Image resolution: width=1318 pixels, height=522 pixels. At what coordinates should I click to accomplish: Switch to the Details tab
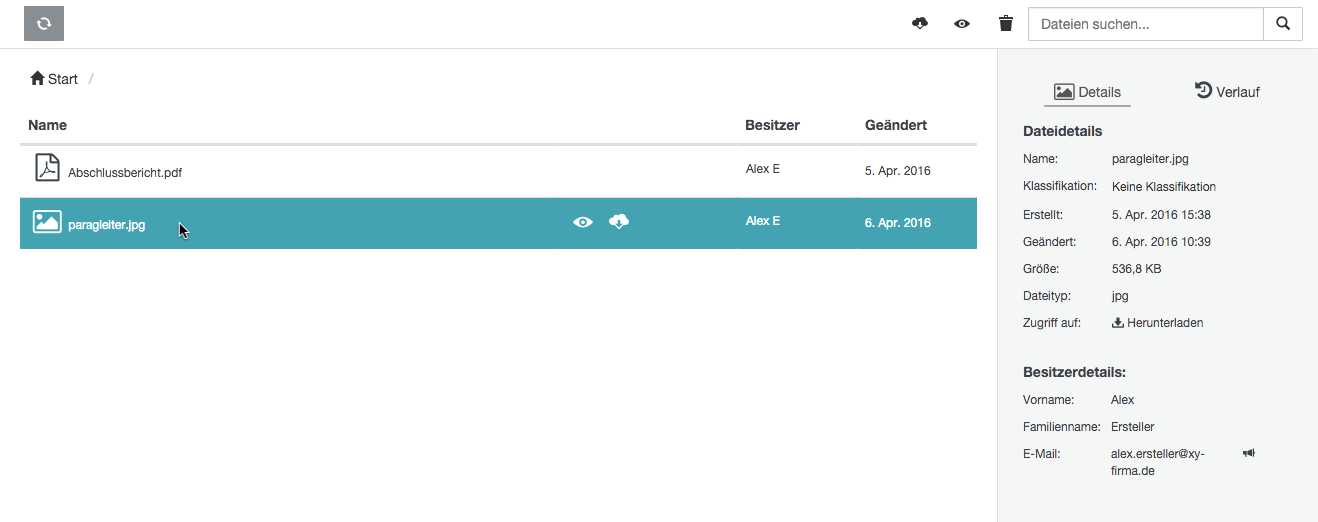click(1087, 92)
